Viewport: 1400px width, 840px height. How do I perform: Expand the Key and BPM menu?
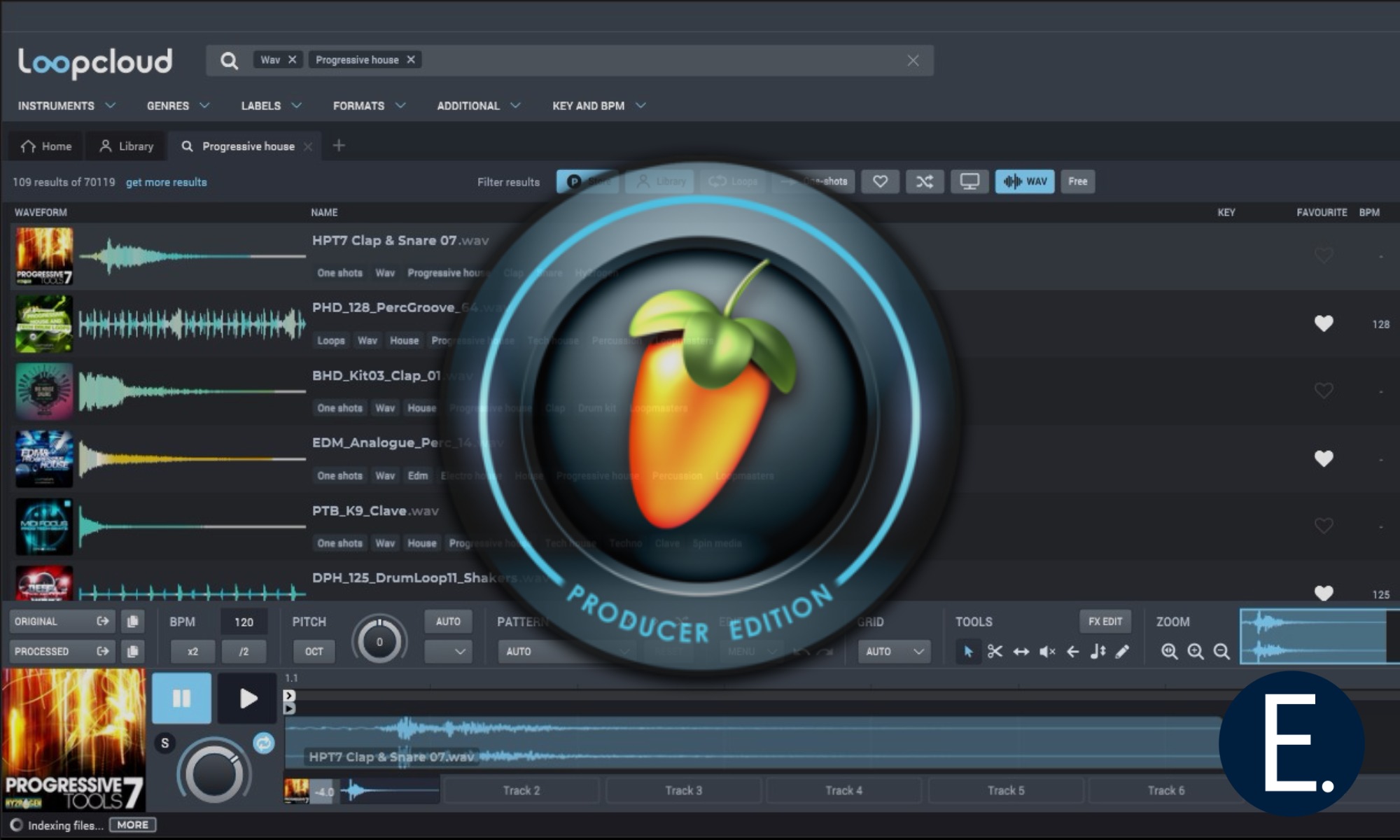pos(599,106)
